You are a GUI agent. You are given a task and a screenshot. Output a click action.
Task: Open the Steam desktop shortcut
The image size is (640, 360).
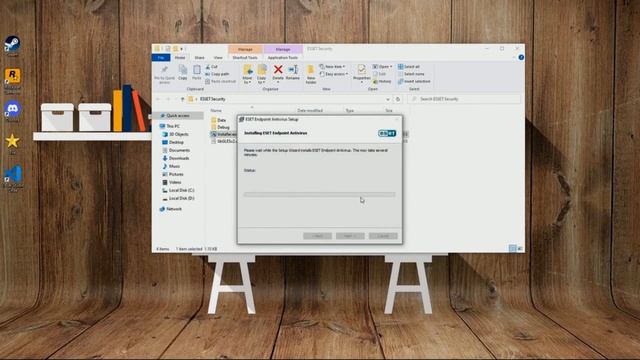tap(12, 45)
